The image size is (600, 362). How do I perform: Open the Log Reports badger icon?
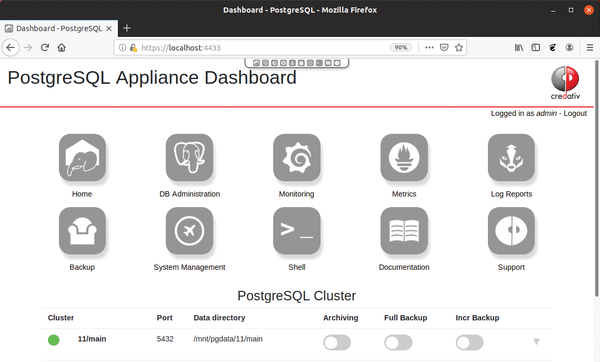pos(511,157)
